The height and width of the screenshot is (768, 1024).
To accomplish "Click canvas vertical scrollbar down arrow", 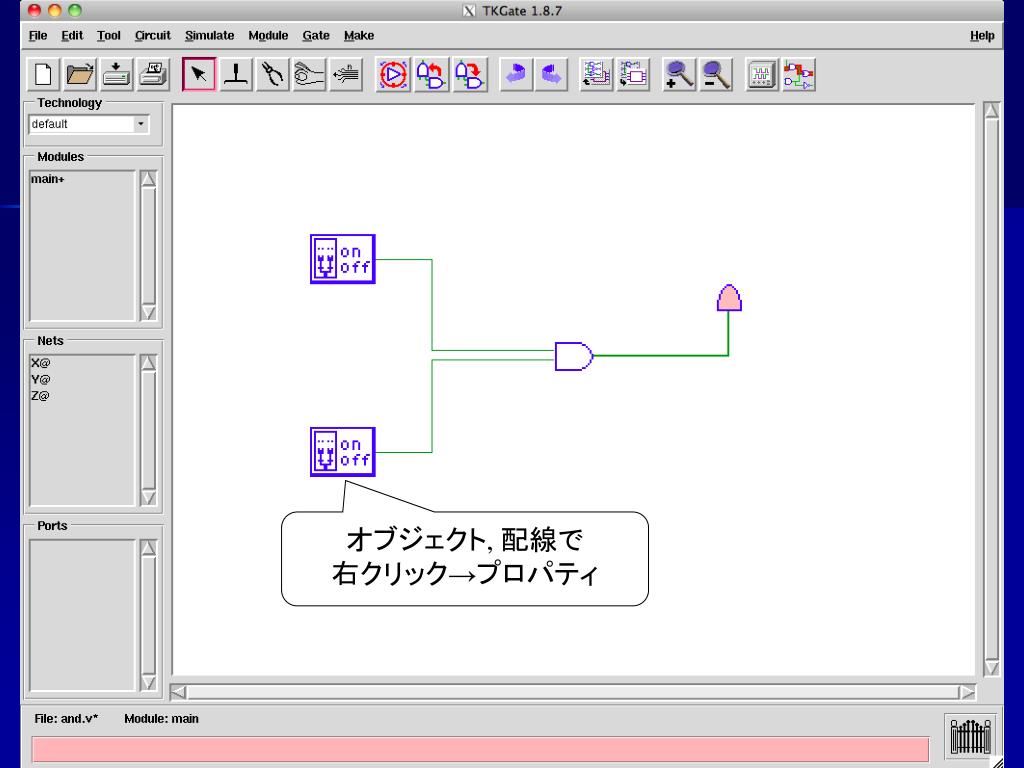I will 991,667.
